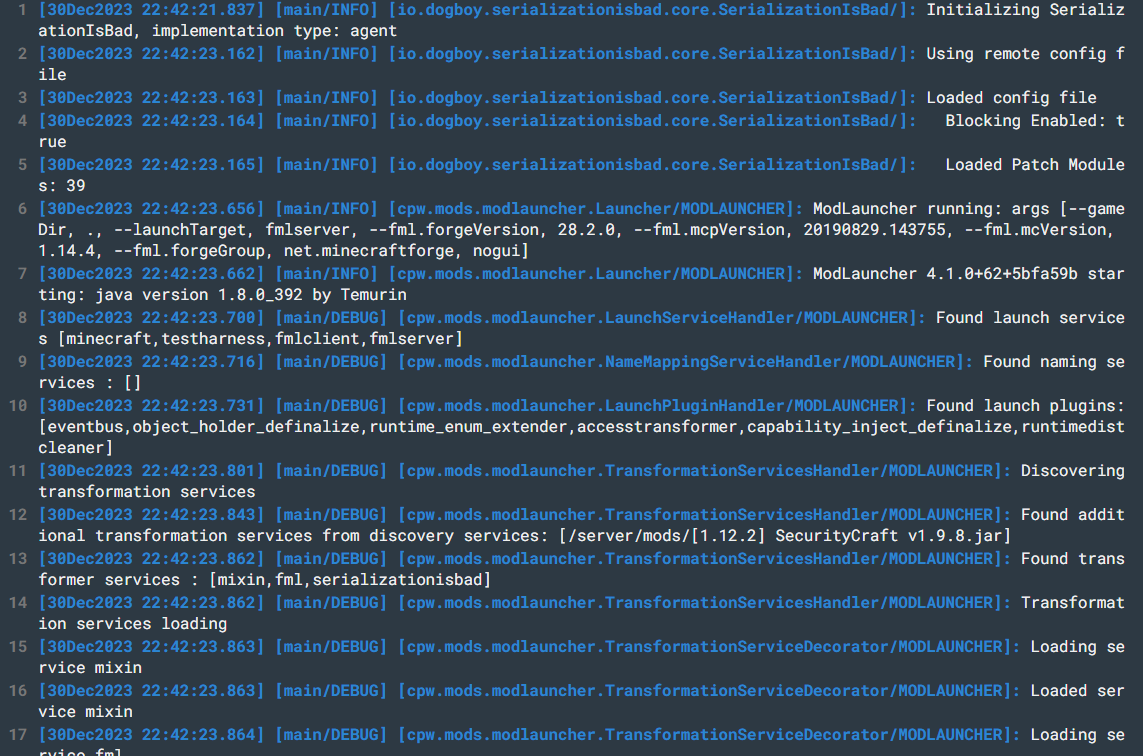Click line number 6 in the gutter

point(23,209)
